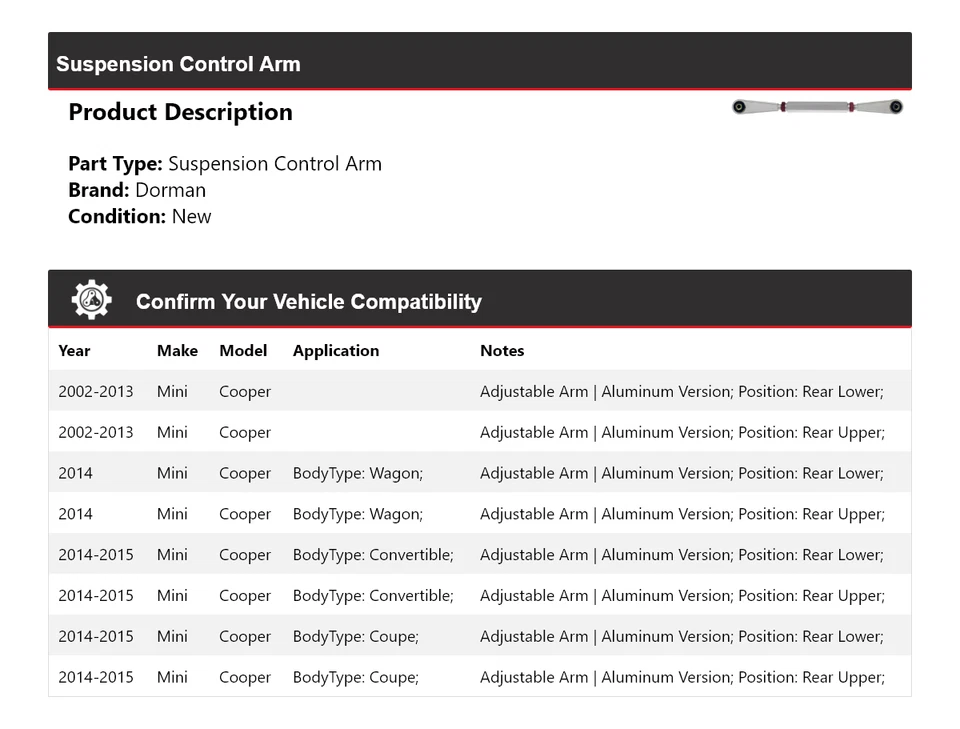Click the control arm product image
Viewport: 960px width, 729px height.
click(817, 107)
